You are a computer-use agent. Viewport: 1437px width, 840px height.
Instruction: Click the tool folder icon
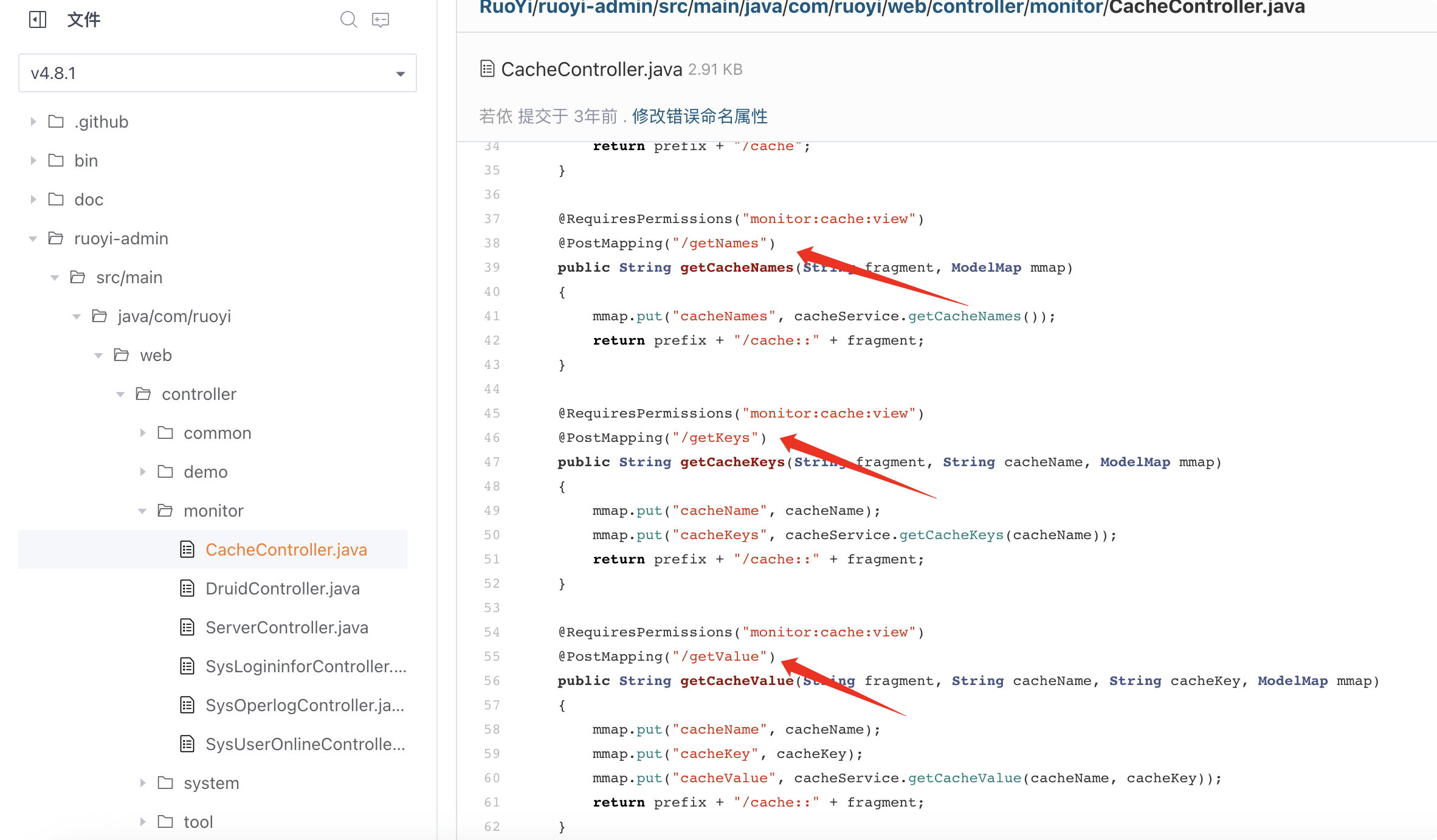point(165,822)
